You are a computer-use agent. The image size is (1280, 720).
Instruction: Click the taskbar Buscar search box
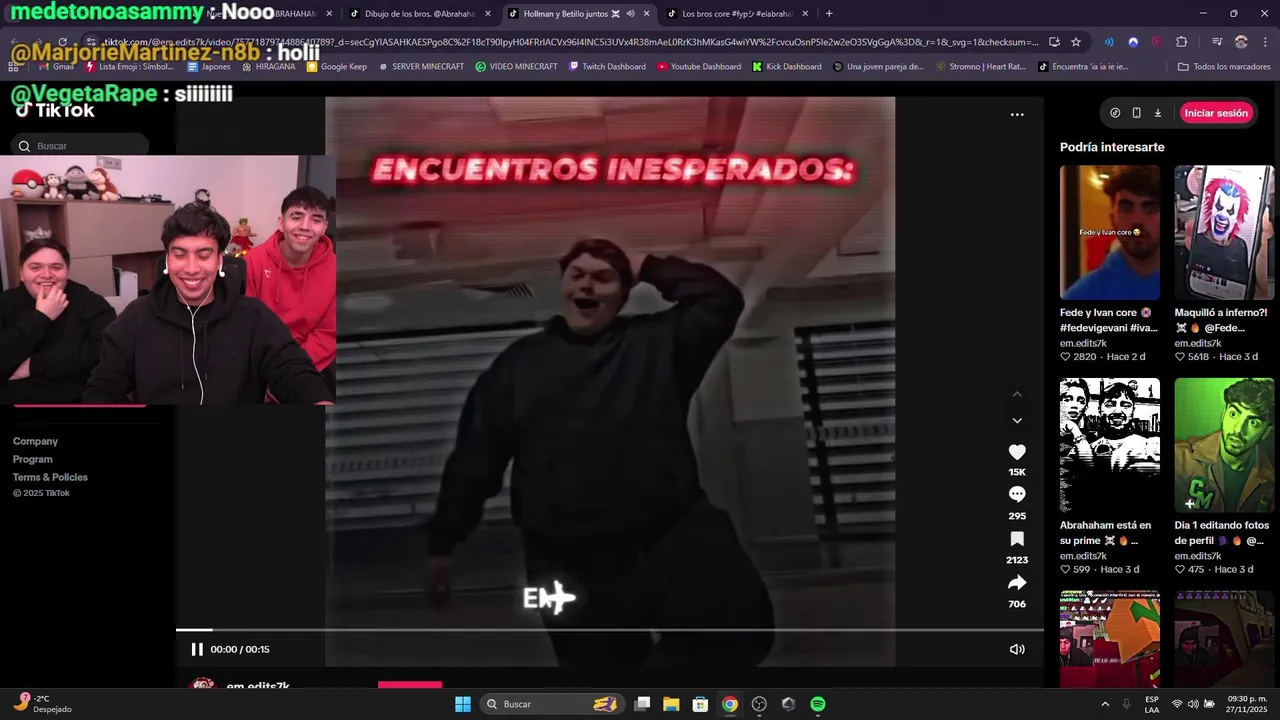pyautogui.click(x=552, y=704)
